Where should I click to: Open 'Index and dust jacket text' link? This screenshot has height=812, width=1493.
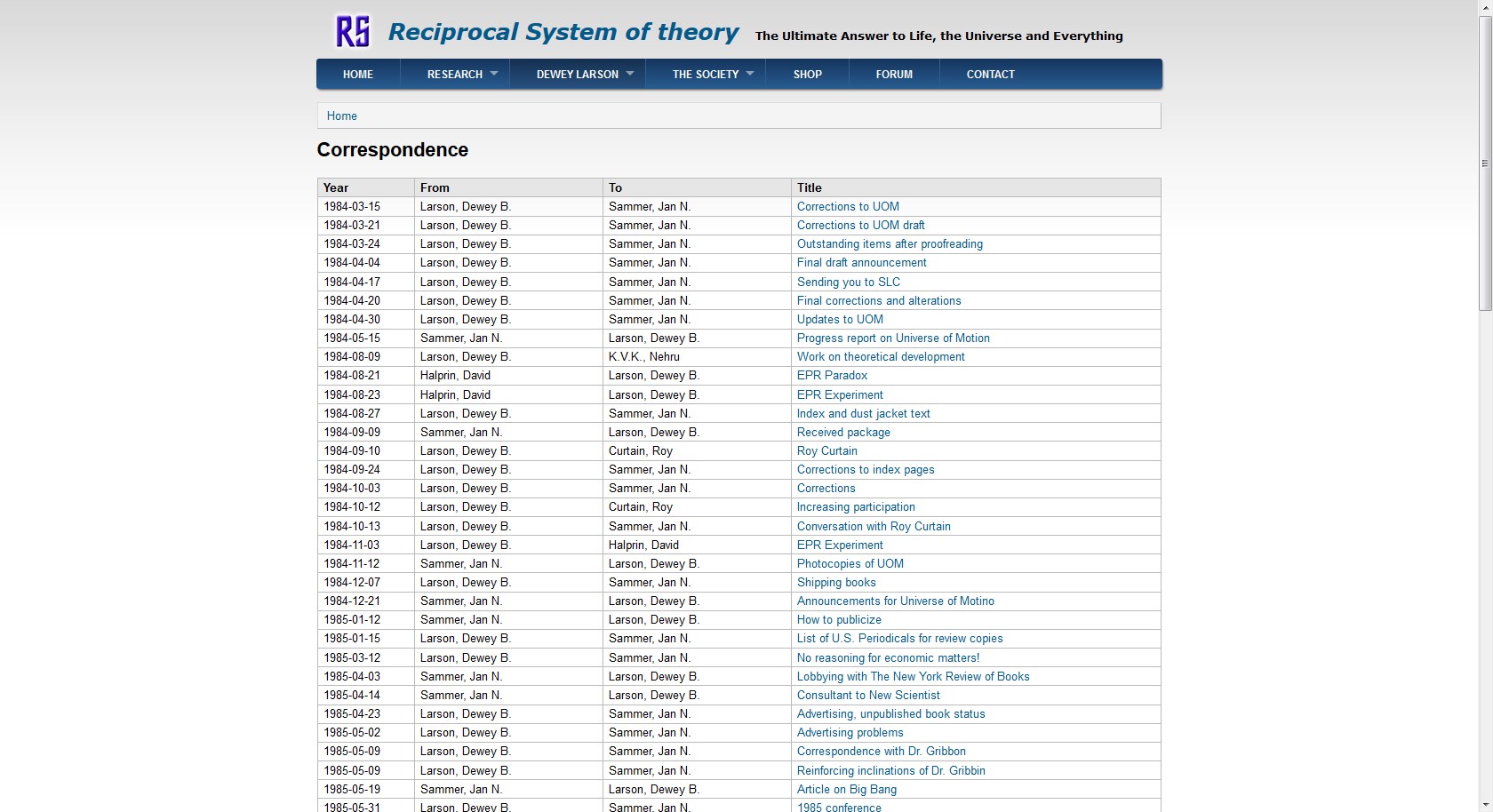click(x=863, y=414)
